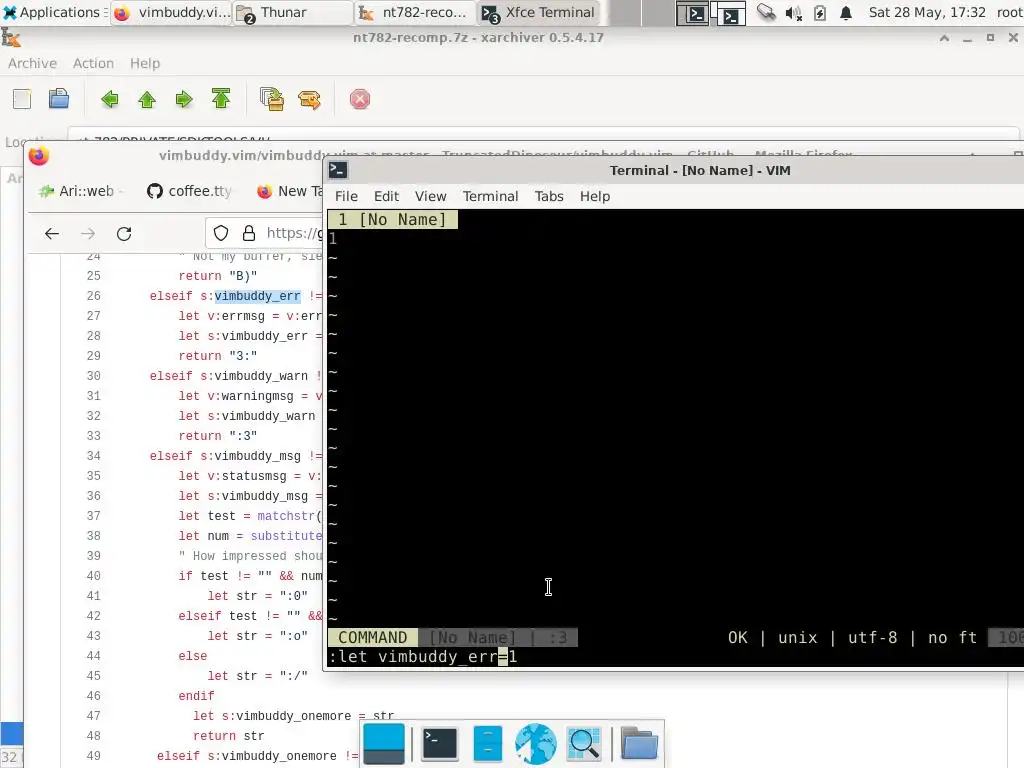The image size is (1024, 768).
Task: Click the notification bell icon
Action: click(x=846, y=12)
